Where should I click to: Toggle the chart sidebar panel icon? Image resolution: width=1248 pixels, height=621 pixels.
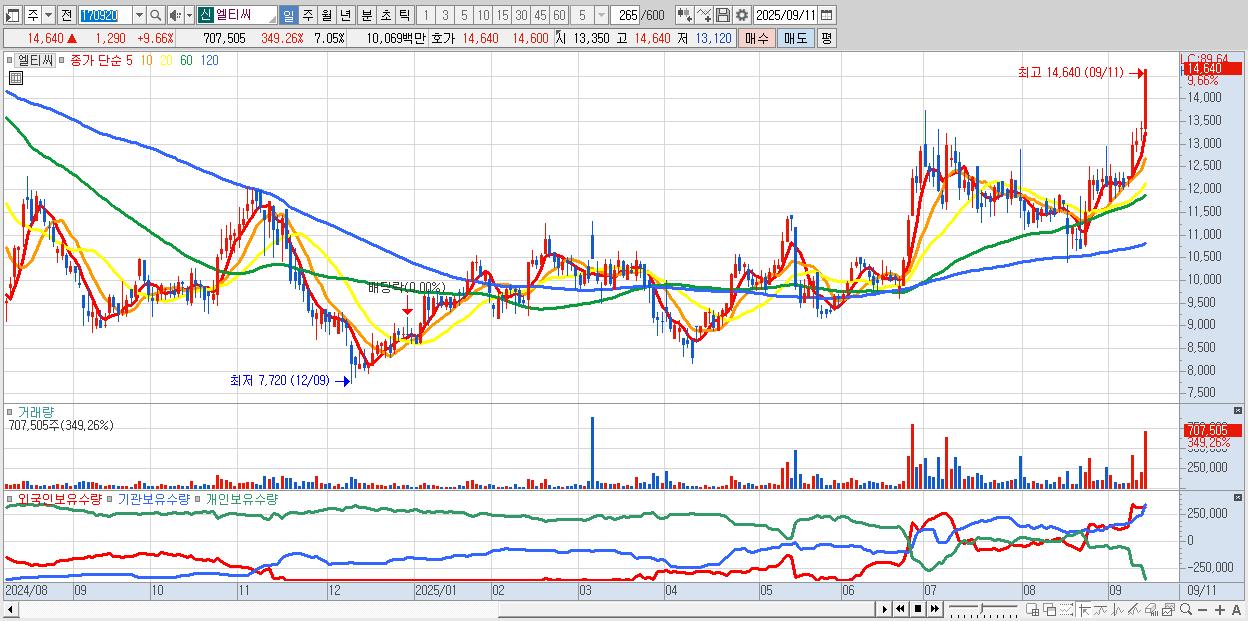[13, 15]
